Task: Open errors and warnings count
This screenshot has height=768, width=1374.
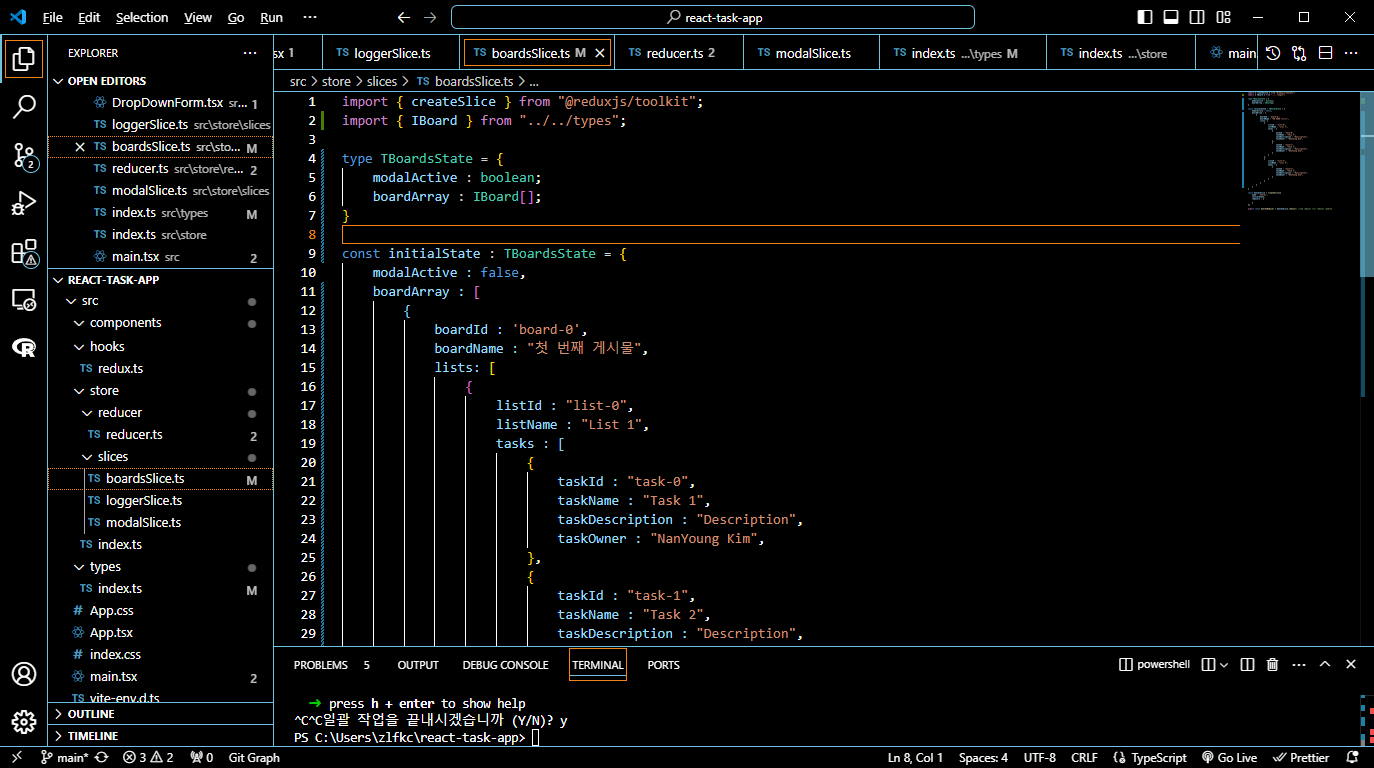Action: coord(148,758)
